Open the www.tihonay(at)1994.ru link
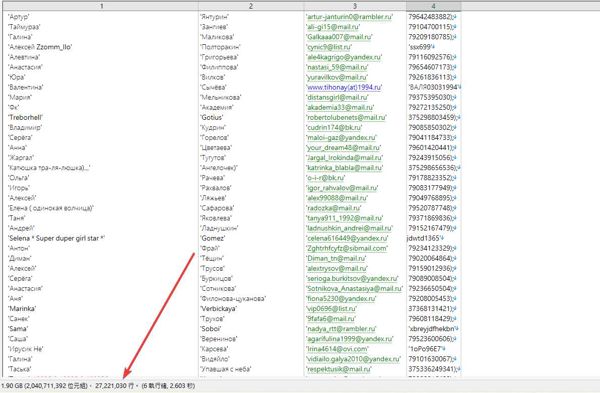 point(344,87)
